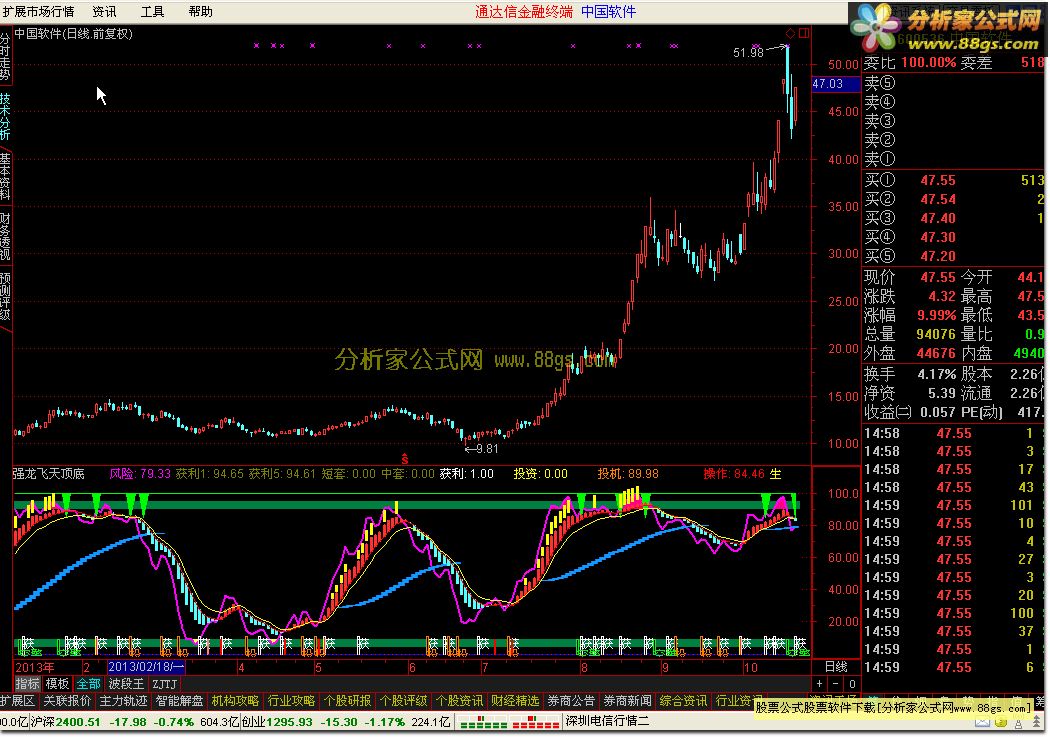This screenshot has height=737, width=1050.
Task: Open 财经精选 in the bottom bar
Action: tap(515, 701)
